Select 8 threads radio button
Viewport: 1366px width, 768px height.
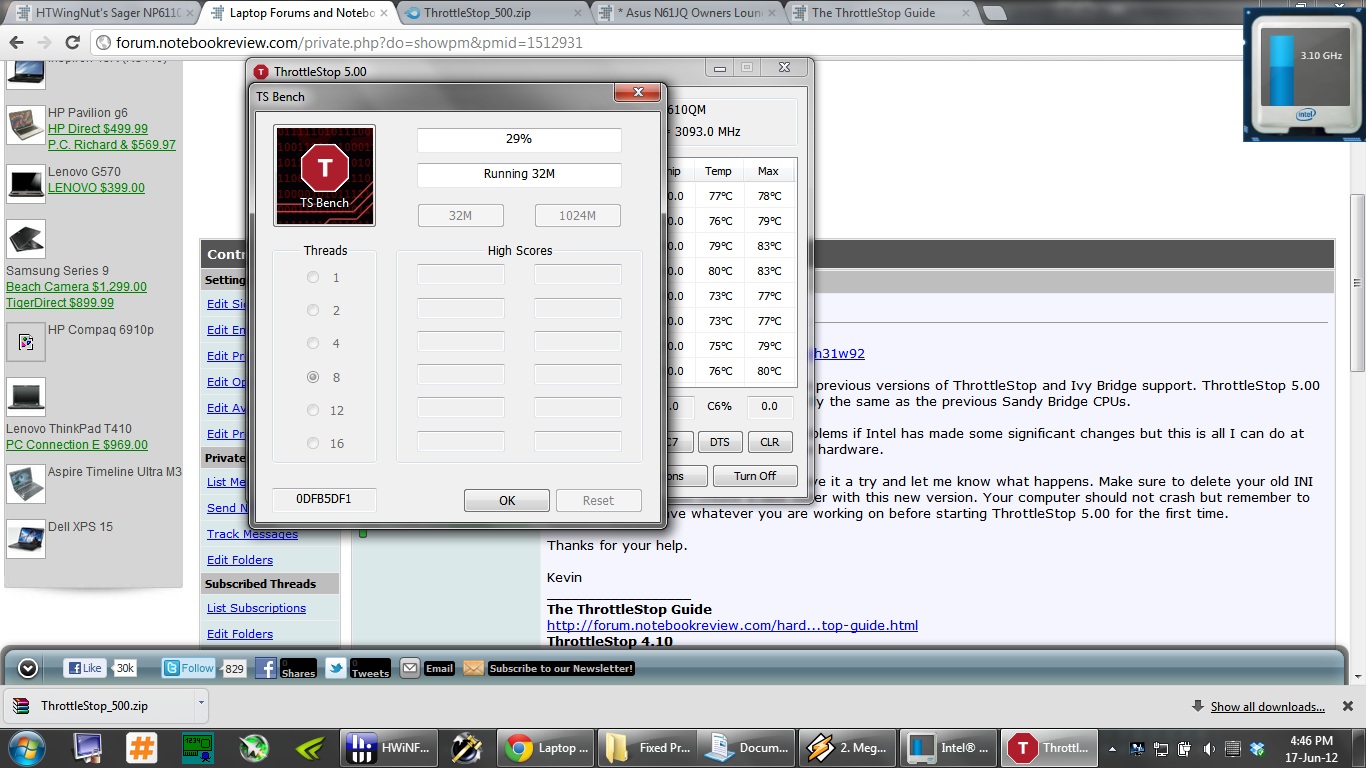[313, 377]
